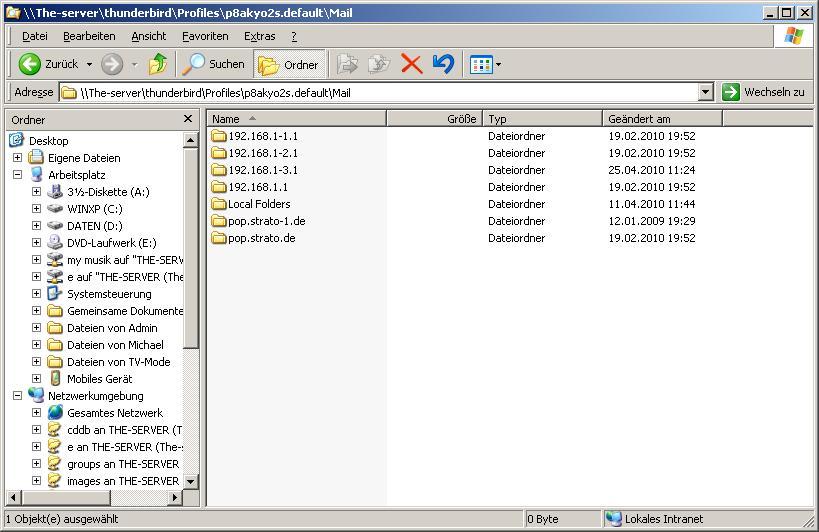
Task: Expand the WINXP (C:) drive node
Action: point(36,209)
